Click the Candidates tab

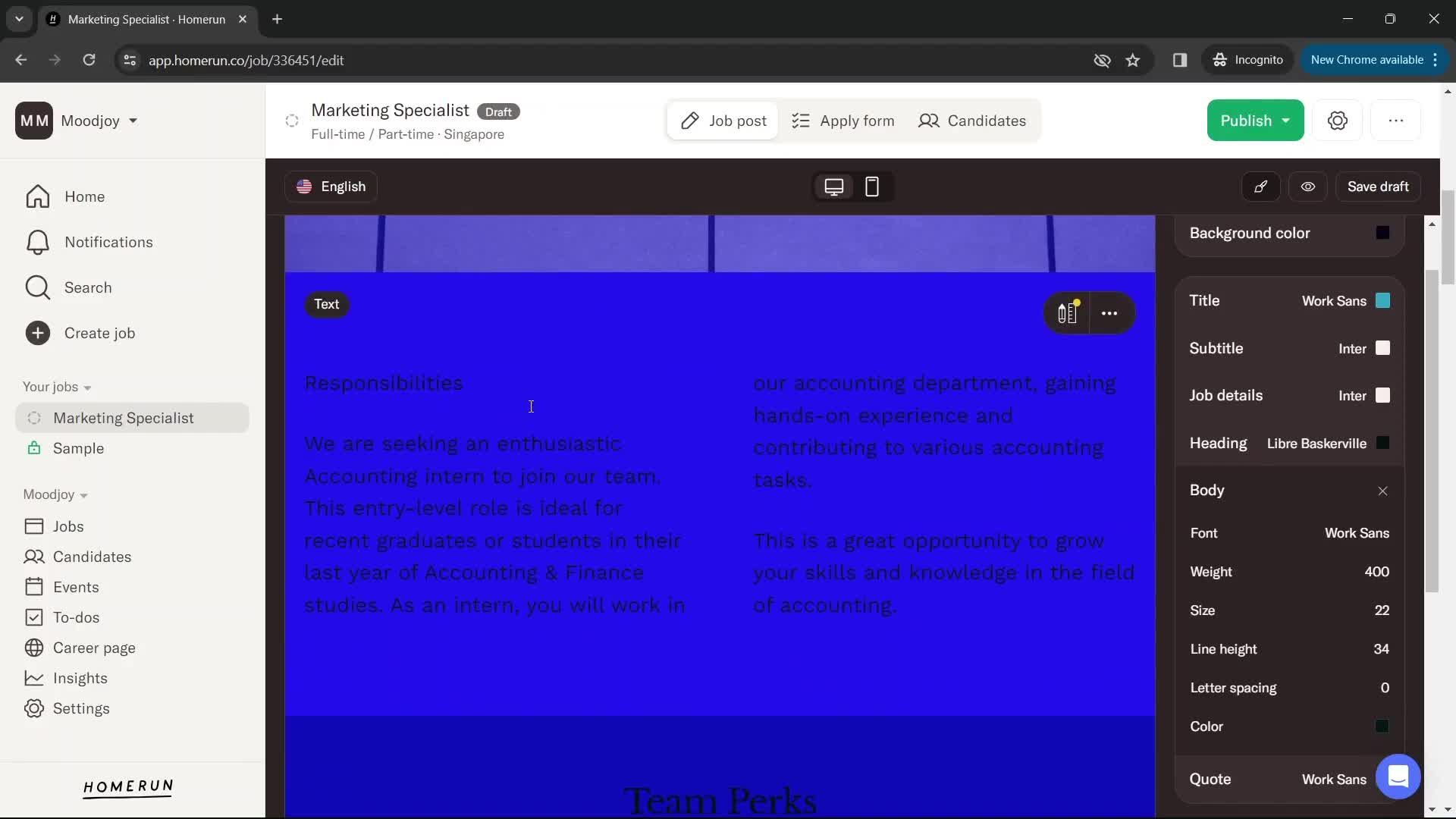[x=974, y=120]
